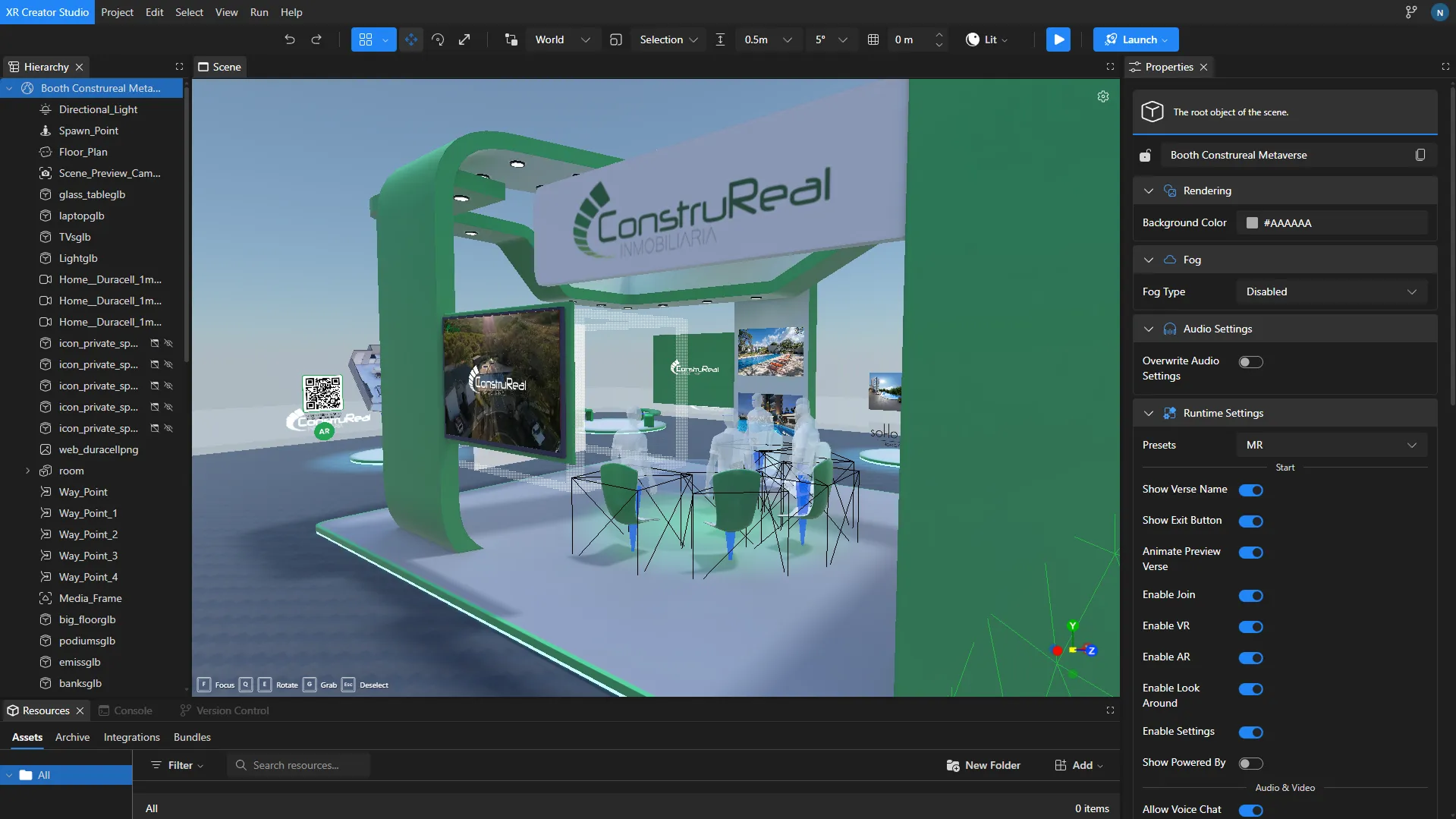The width and height of the screenshot is (1456, 819).
Task: Open the 0.5m snap distance dropdown
Action: click(x=767, y=39)
